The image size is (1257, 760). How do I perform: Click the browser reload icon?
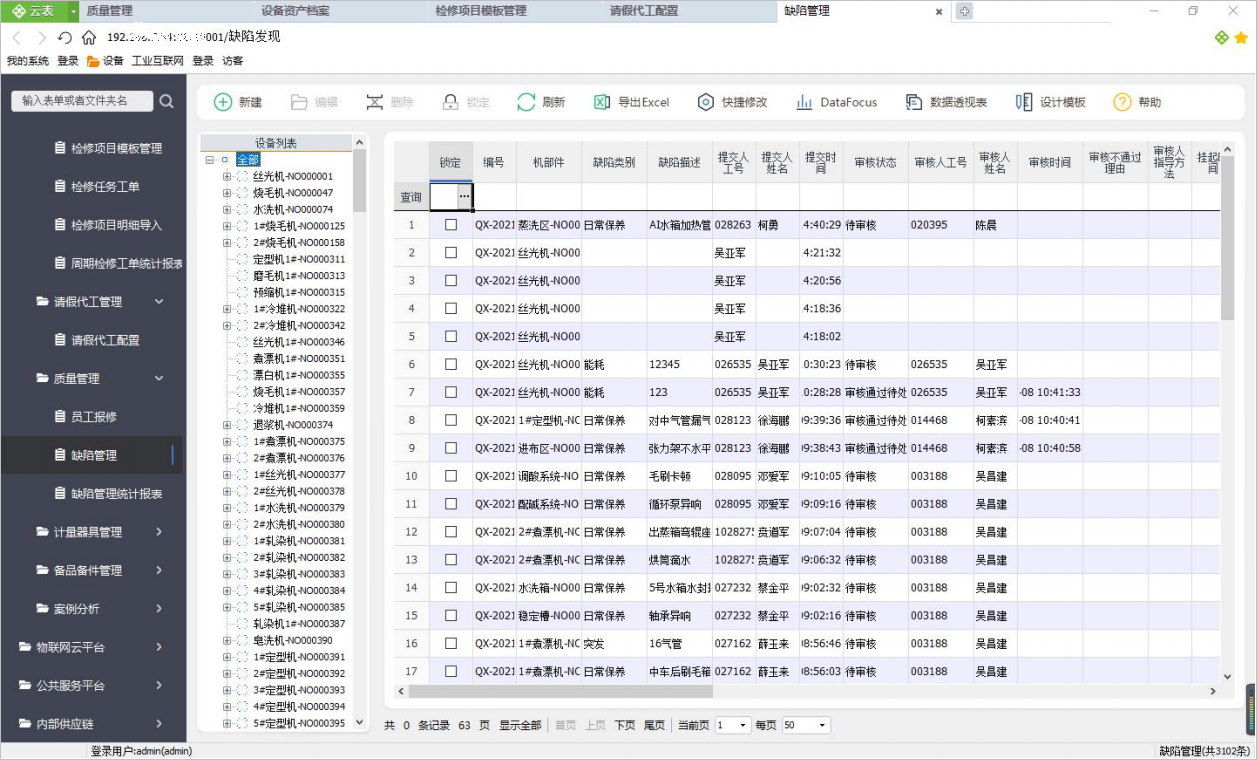[65, 37]
